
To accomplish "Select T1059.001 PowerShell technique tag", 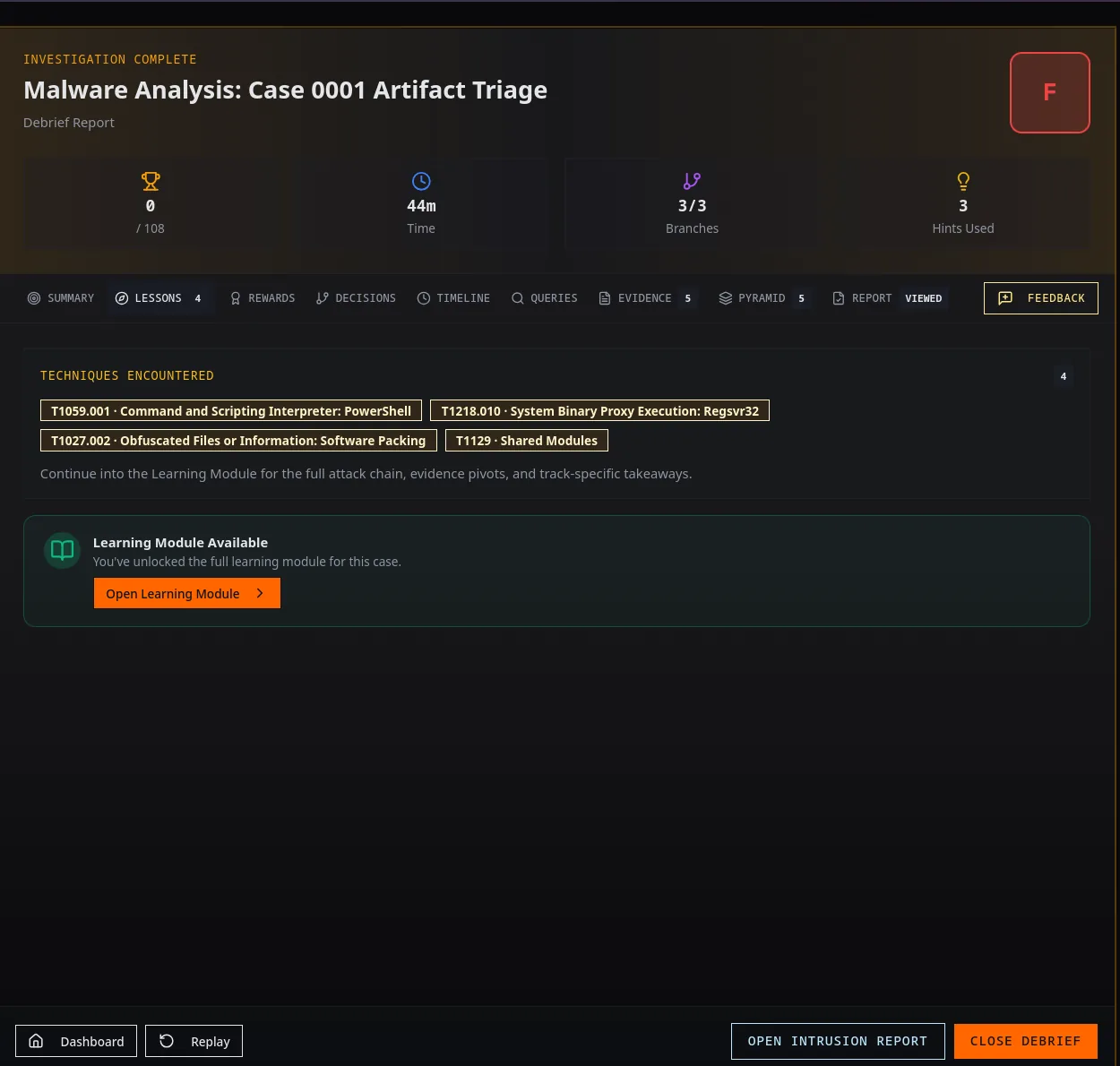I will coord(231,411).
